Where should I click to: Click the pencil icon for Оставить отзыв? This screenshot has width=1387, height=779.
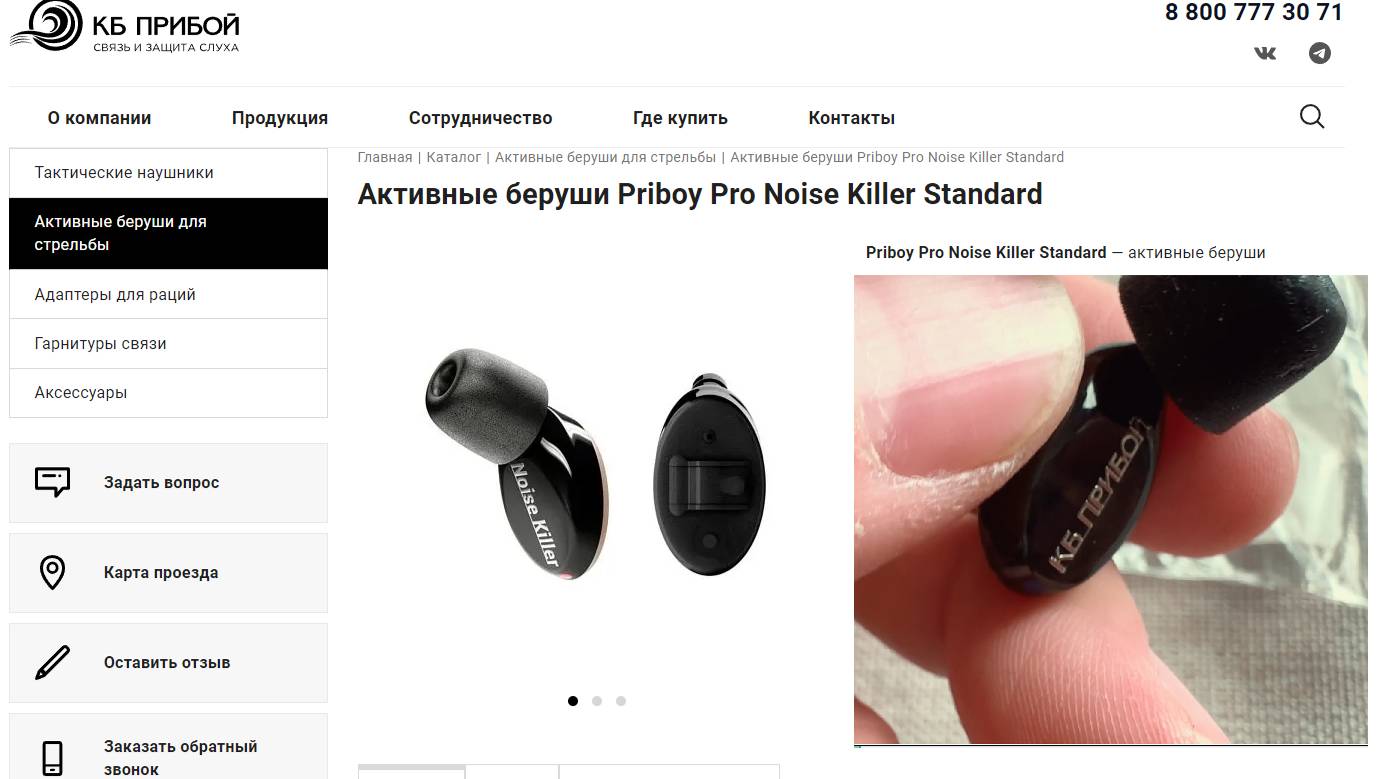pos(52,662)
